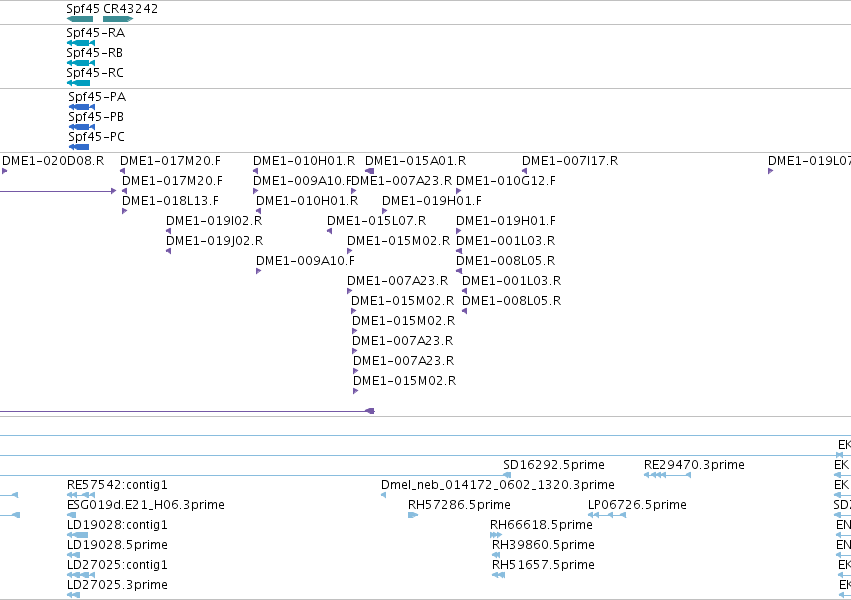Image resolution: width=851 pixels, height=600 pixels.
Task: Select the CR43242 gene arrow glyph
Action: click(118, 19)
